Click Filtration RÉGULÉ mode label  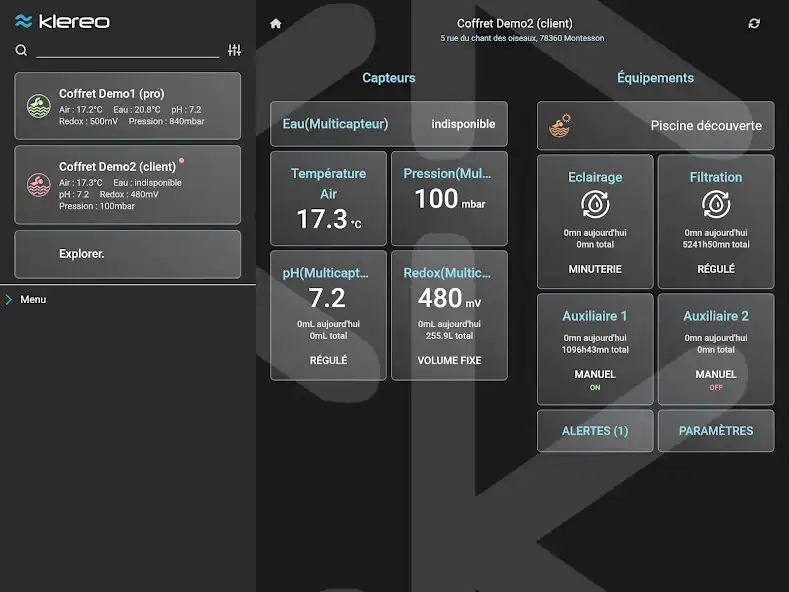tap(716, 269)
